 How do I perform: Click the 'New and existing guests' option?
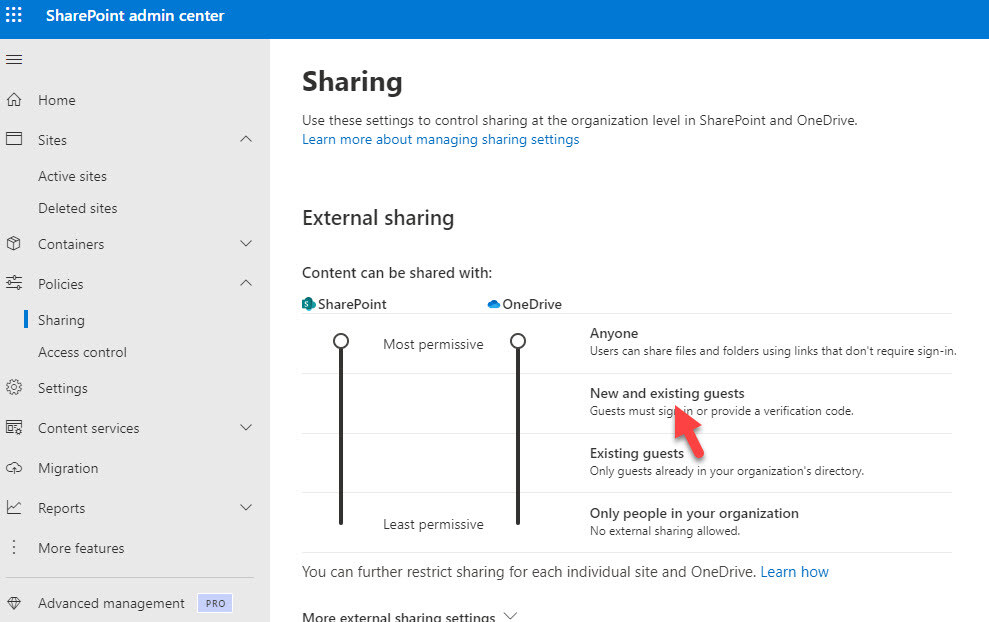point(667,393)
